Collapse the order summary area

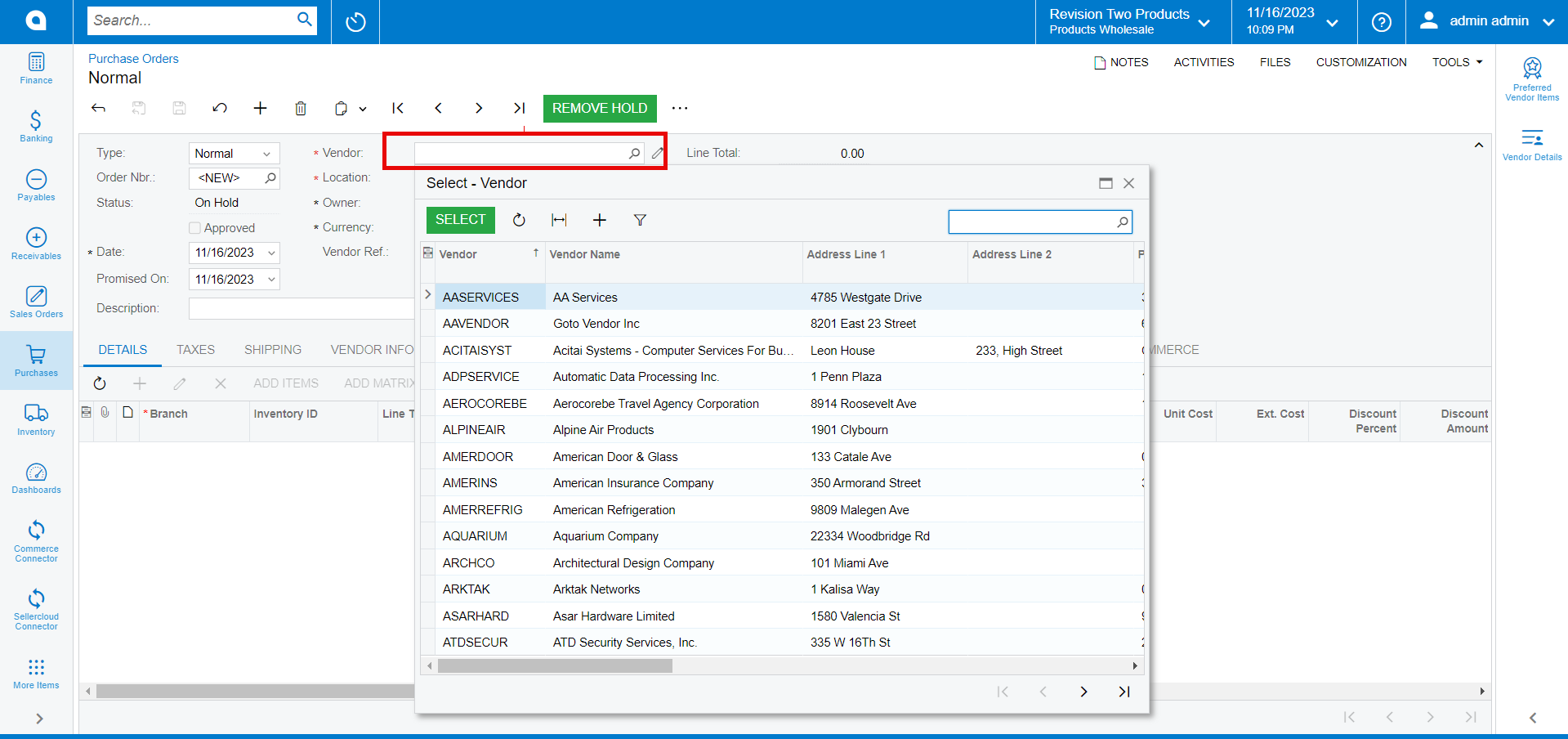click(x=1478, y=145)
